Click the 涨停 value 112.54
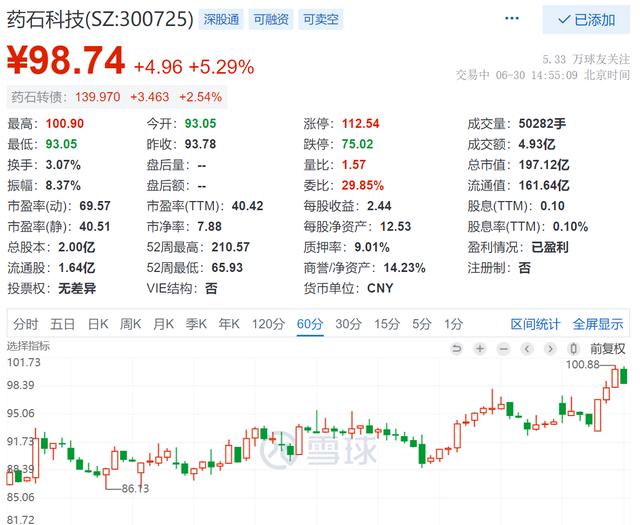Viewport: 640px width, 525px height. coord(361,124)
